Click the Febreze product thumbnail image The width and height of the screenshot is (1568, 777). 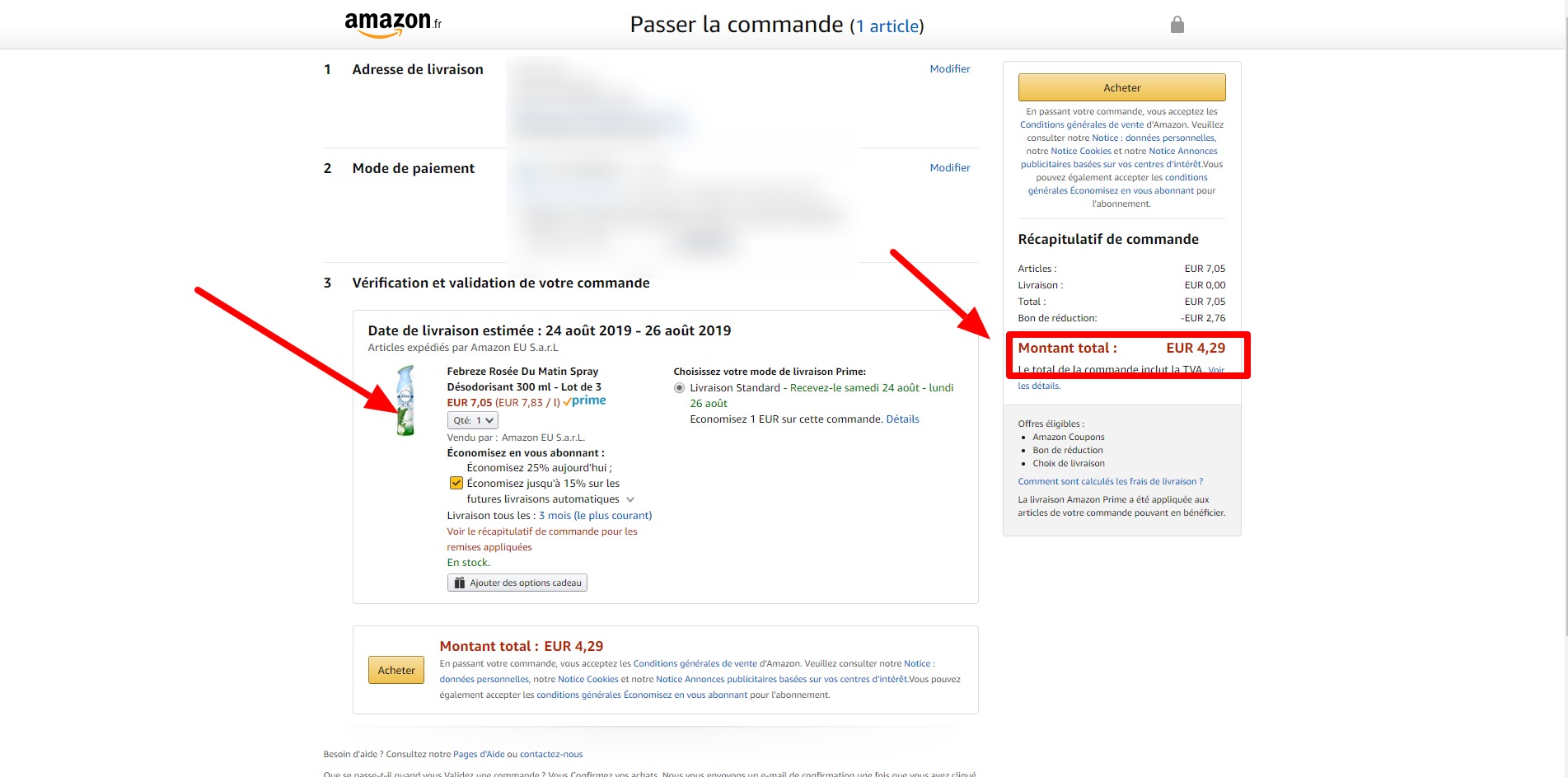pos(403,401)
